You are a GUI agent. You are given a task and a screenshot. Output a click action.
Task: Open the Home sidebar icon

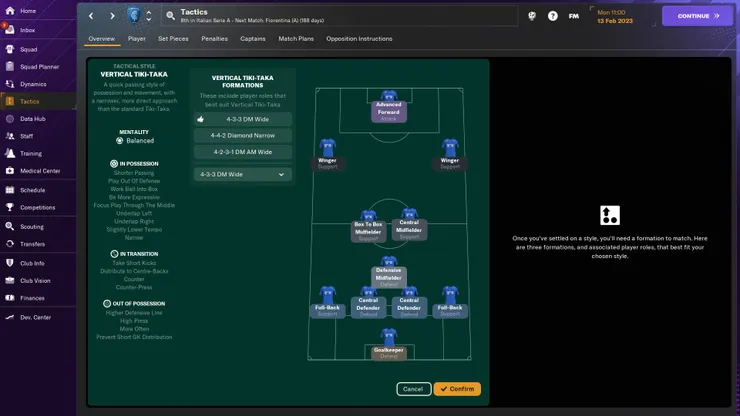pyautogui.click(x=10, y=10)
